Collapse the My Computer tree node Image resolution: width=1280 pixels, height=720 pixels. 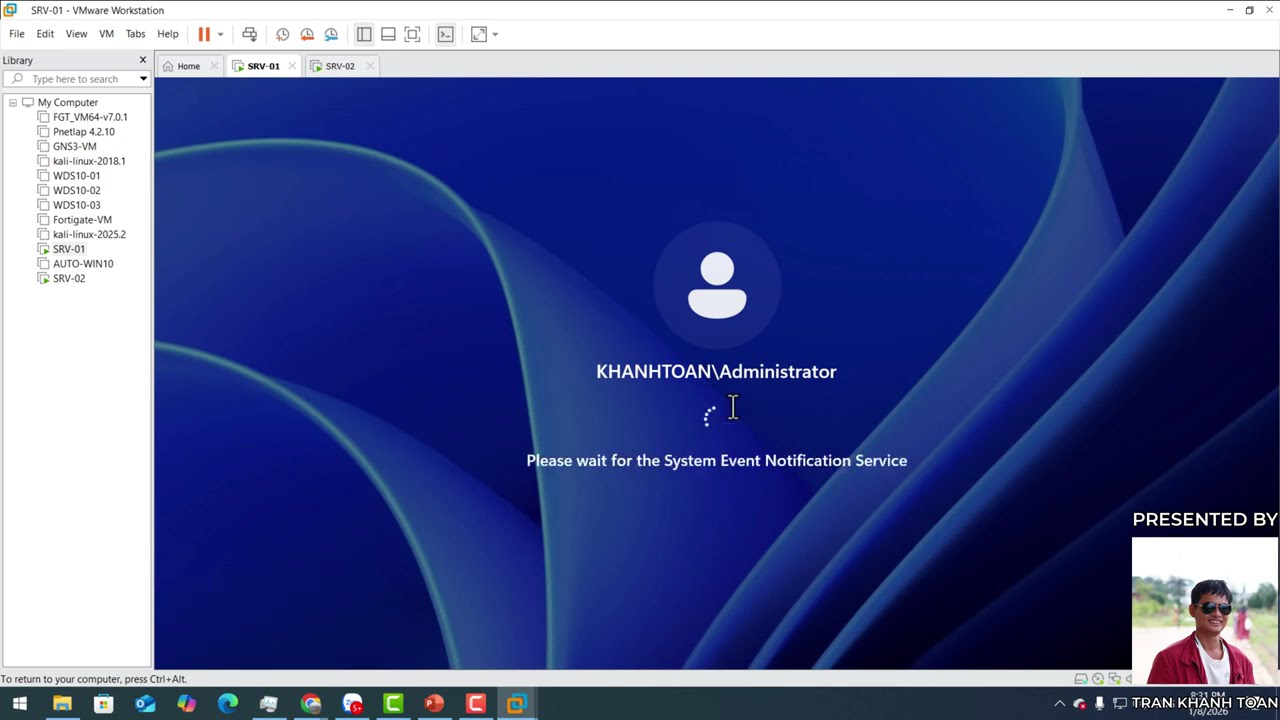point(13,103)
